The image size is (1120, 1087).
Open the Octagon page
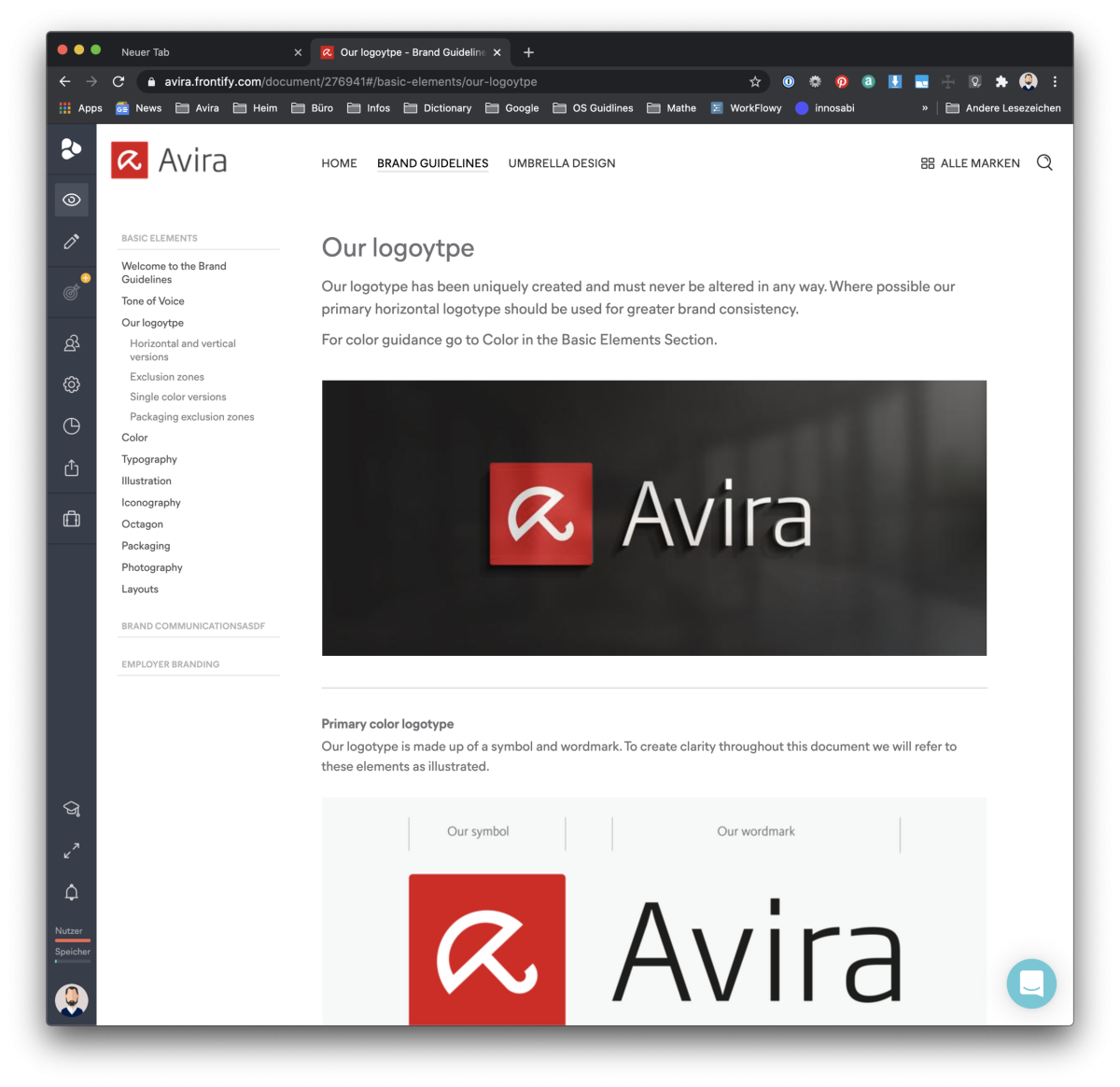tap(142, 524)
